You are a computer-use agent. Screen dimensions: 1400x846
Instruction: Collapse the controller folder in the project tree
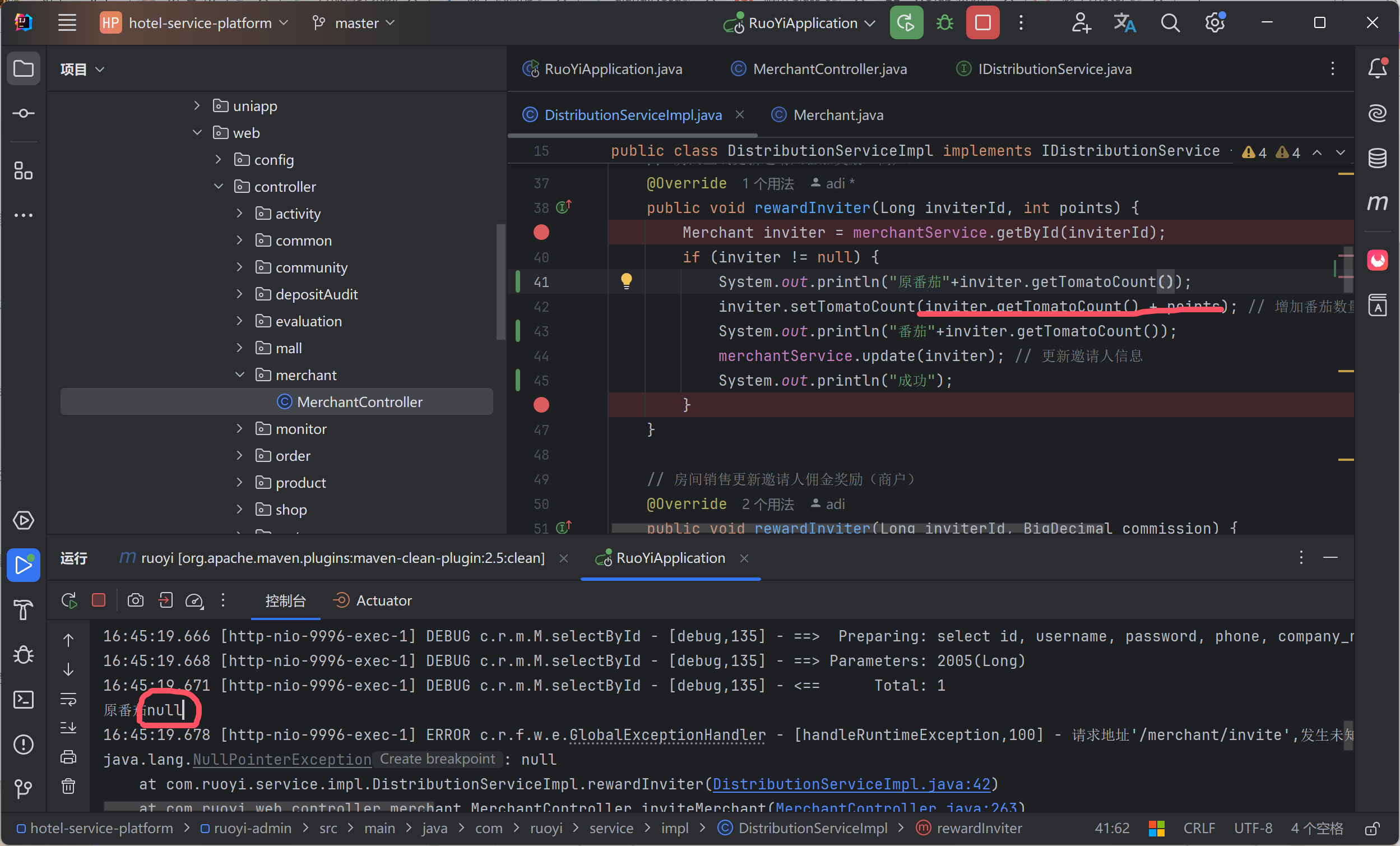[219, 187]
